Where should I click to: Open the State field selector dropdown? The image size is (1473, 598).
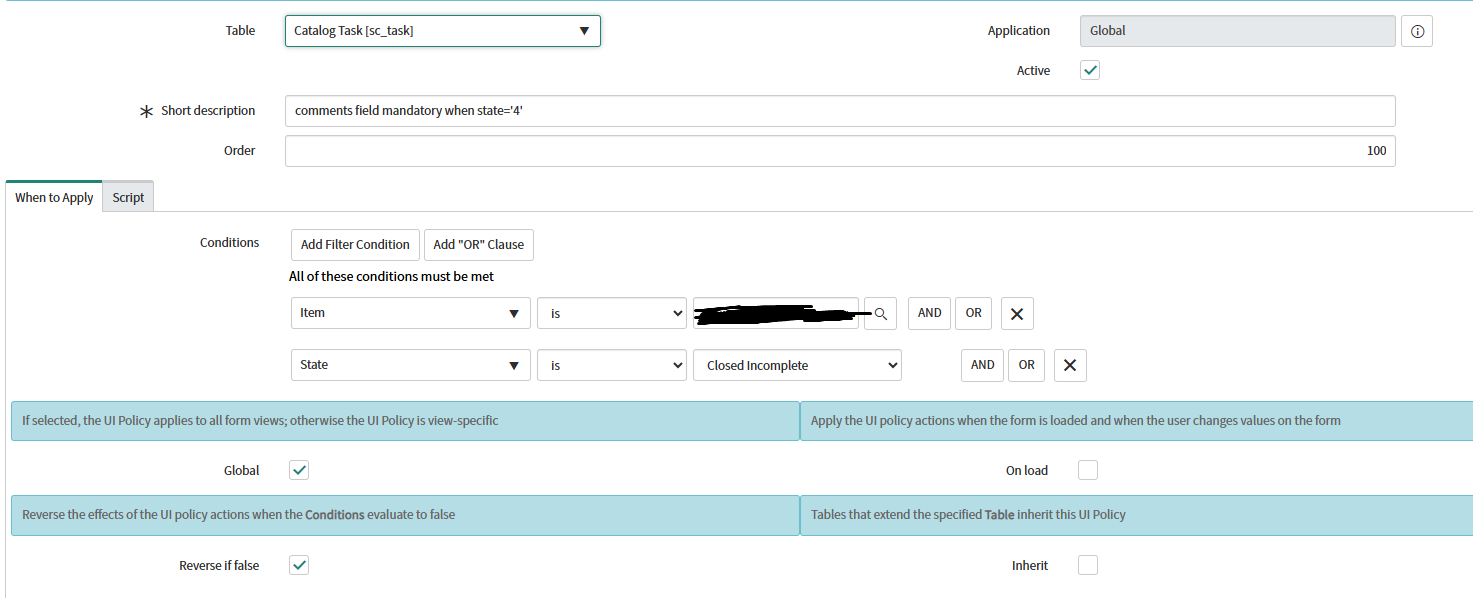410,365
